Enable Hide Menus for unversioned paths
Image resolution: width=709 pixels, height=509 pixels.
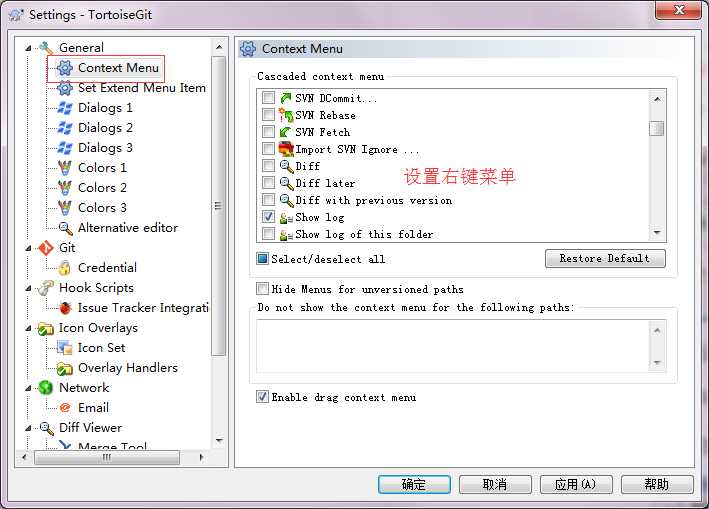262,288
